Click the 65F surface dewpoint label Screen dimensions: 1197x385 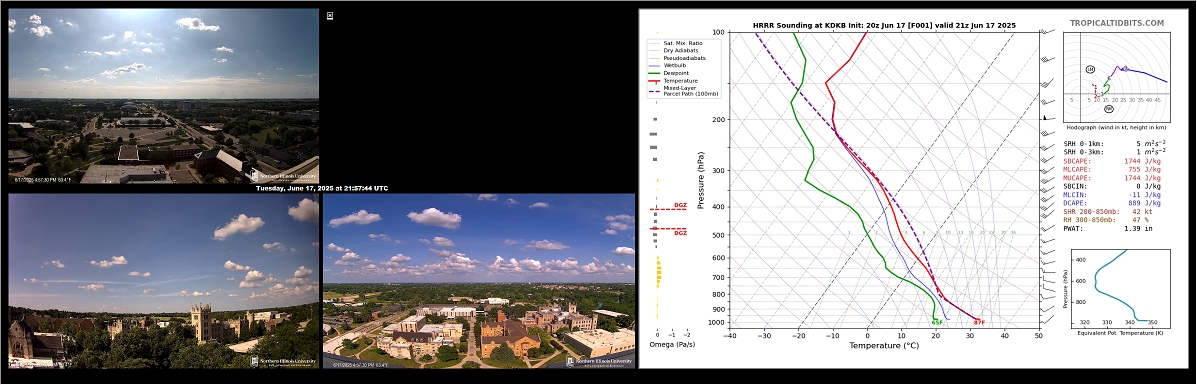coord(937,322)
